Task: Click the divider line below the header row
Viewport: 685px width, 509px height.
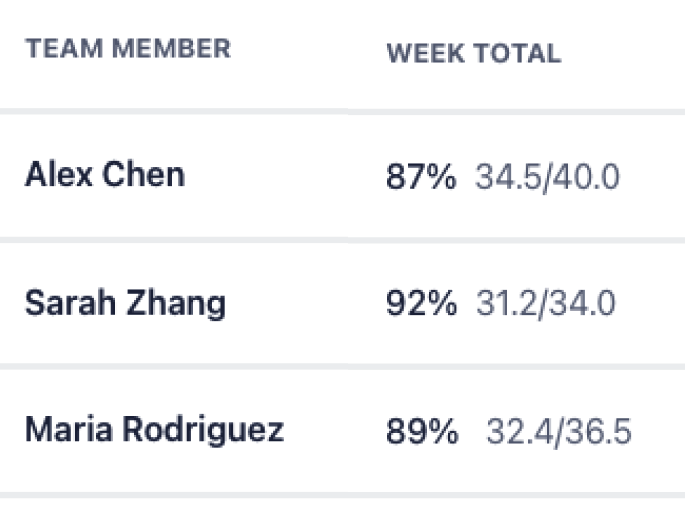Action: [342, 112]
